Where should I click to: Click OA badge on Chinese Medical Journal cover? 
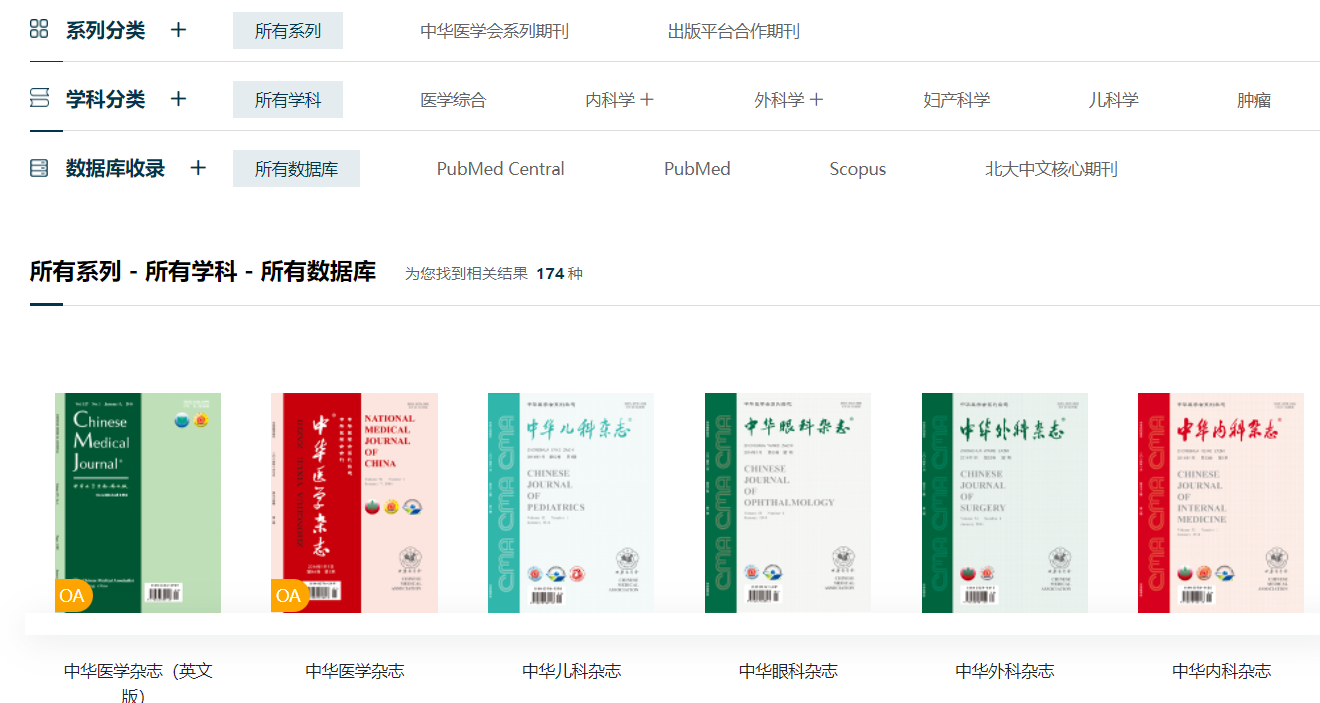pos(73,595)
